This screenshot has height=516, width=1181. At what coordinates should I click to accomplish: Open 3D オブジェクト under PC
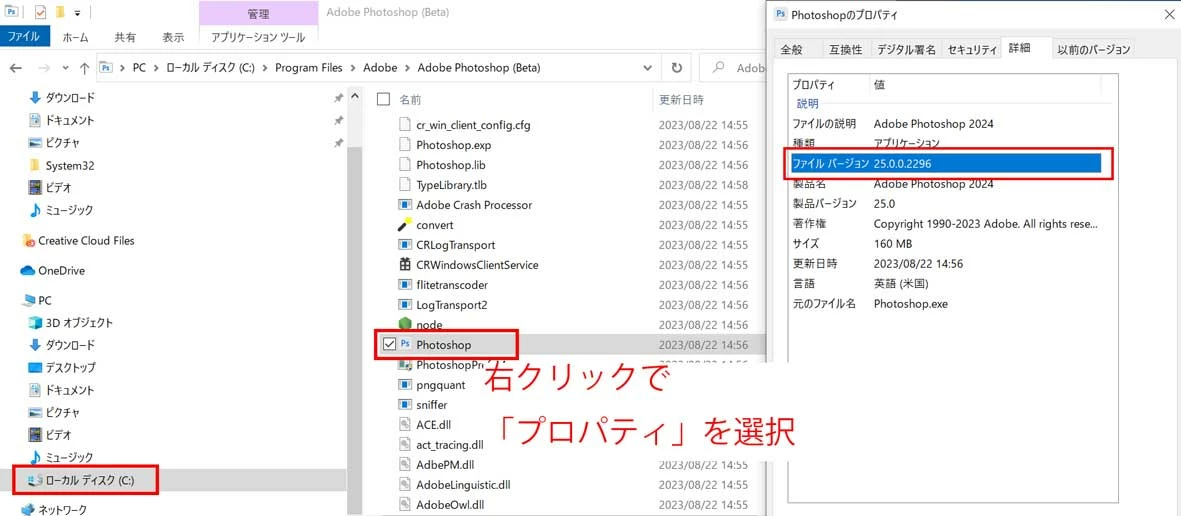click(79, 322)
